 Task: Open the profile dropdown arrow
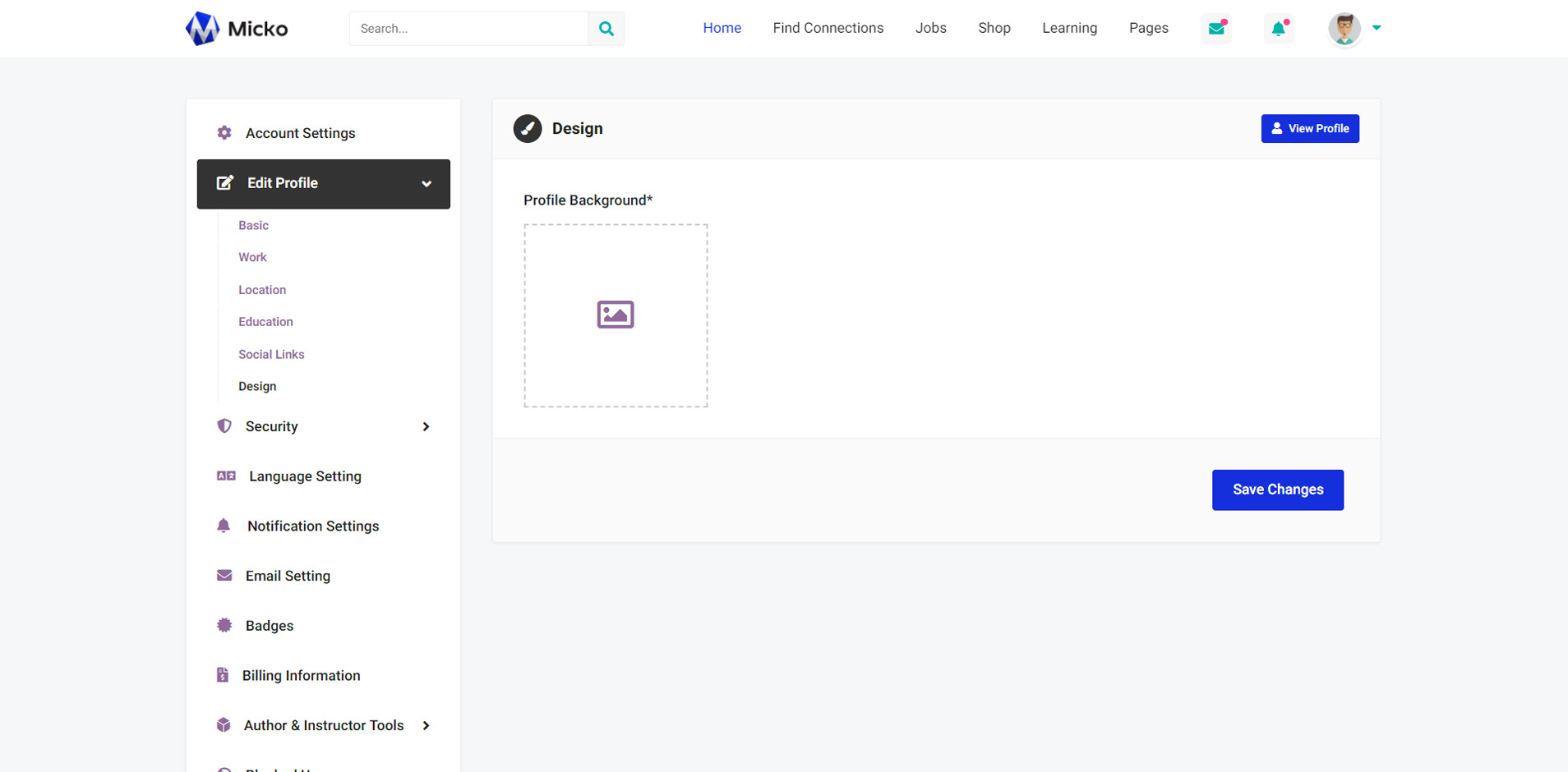pos(1377,28)
